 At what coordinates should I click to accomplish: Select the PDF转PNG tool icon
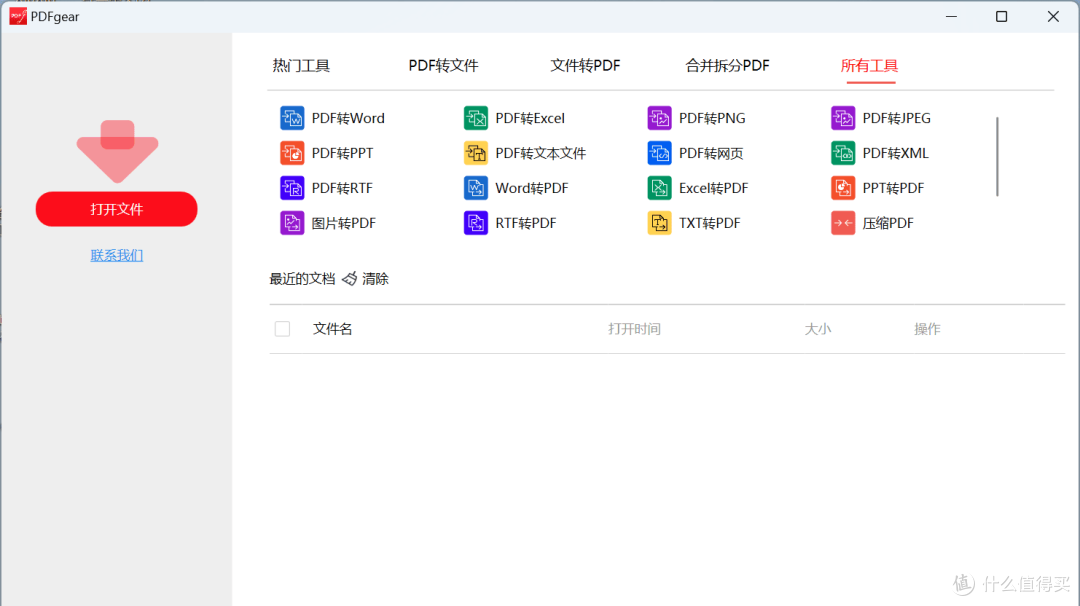pos(659,118)
